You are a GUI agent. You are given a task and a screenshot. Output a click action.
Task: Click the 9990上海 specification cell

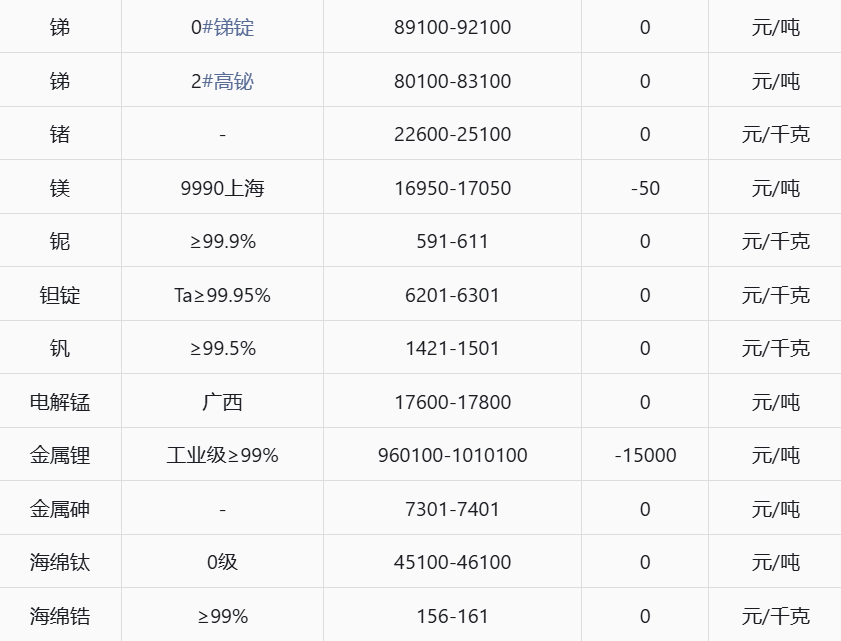(x=222, y=188)
